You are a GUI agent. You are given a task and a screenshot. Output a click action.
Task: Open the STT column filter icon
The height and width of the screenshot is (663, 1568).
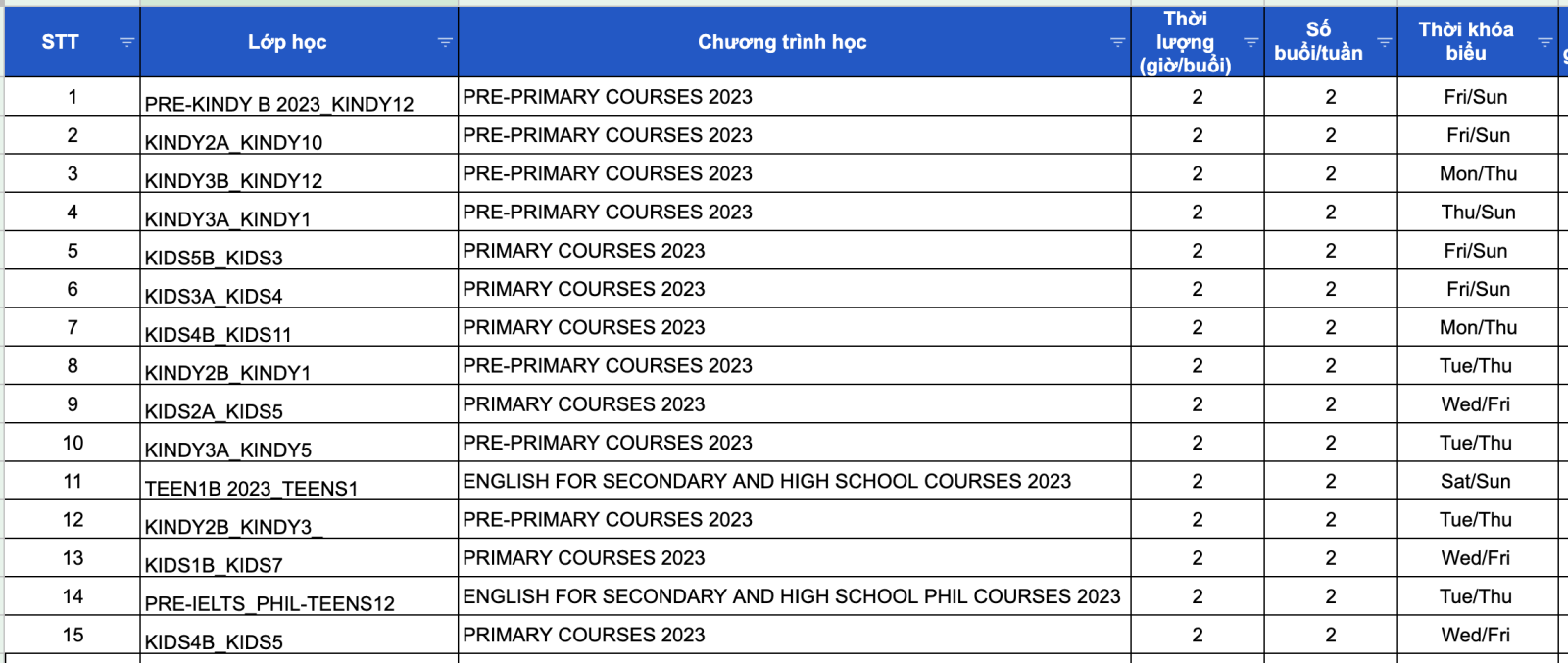126,42
